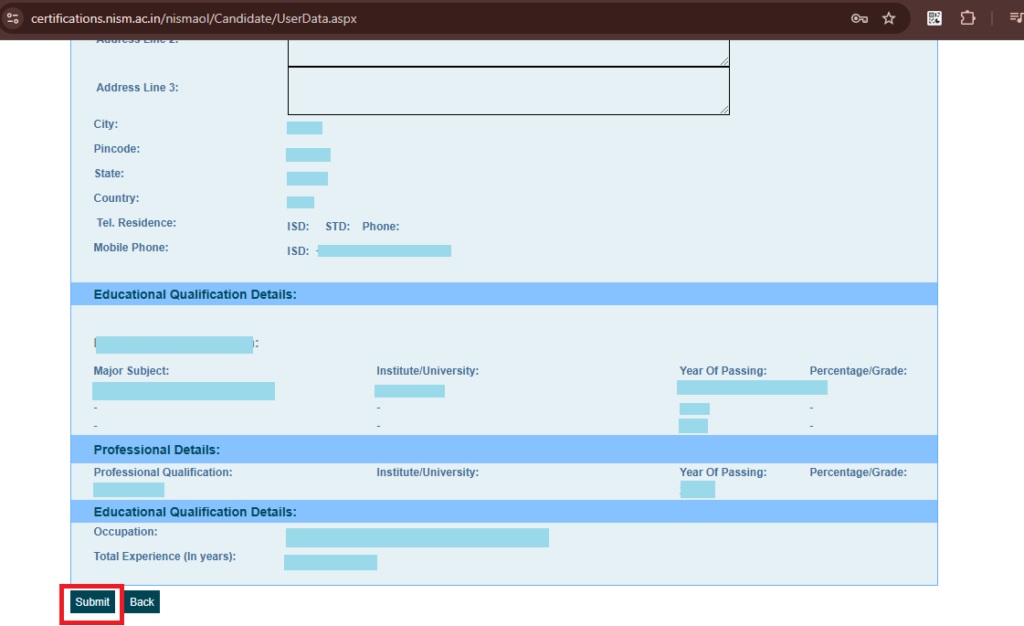
Task: Click the 'Phone:' text in Tel. Residence row
Action: (x=381, y=227)
